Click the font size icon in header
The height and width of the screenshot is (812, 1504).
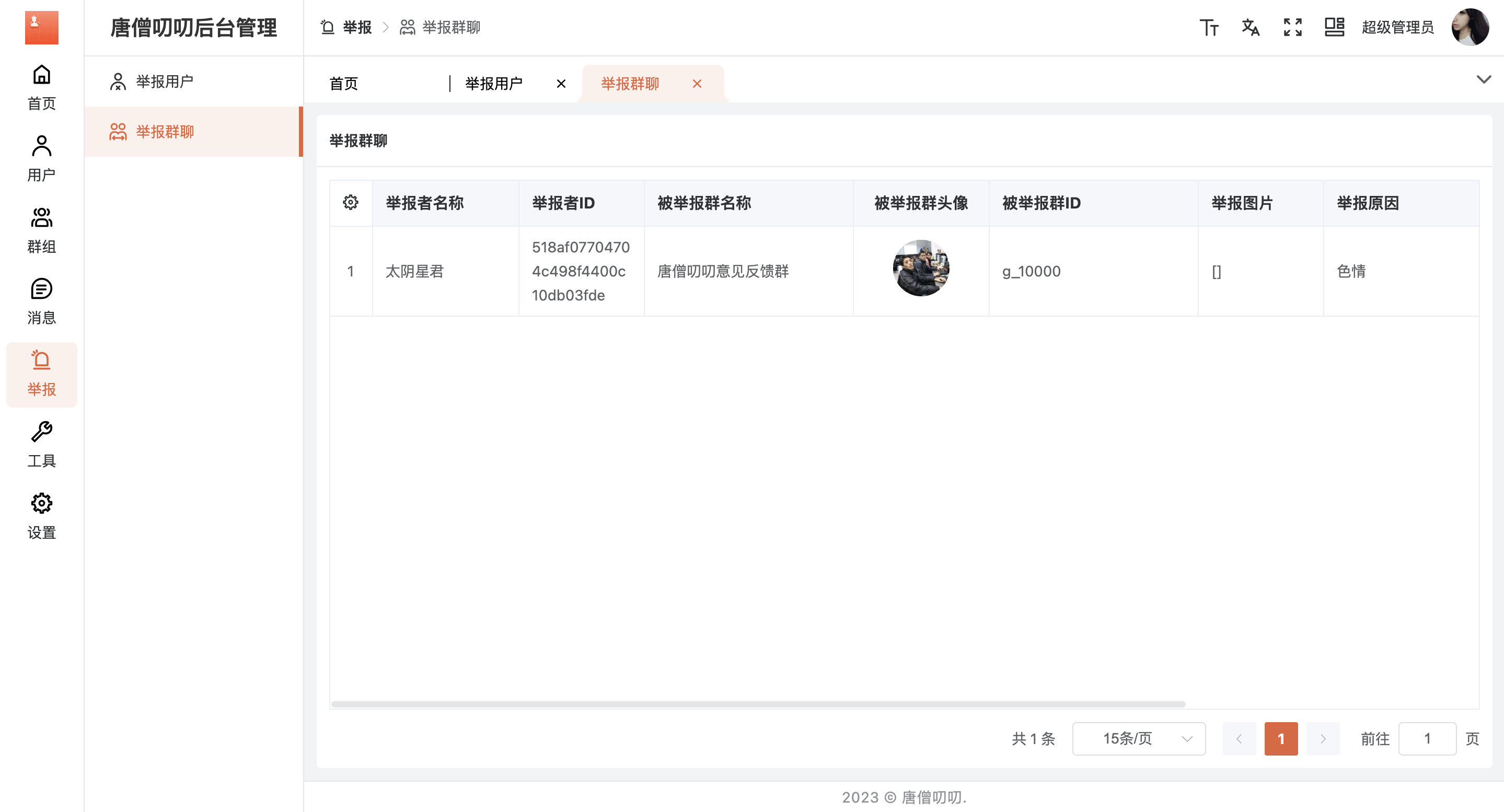point(1209,28)
